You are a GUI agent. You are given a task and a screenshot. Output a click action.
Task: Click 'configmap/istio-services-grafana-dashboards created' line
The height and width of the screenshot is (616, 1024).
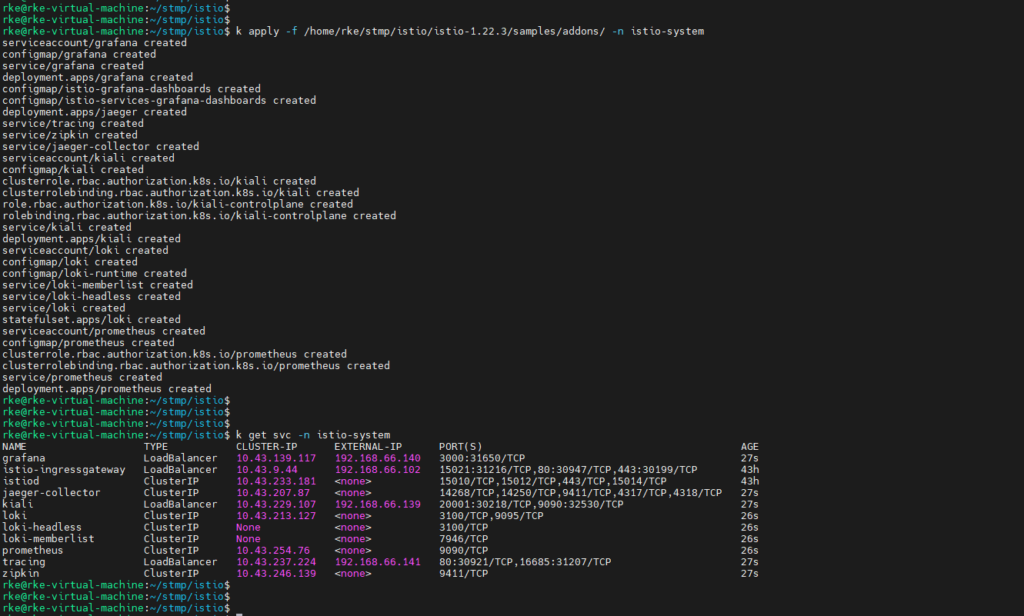[x=159, y=101]
